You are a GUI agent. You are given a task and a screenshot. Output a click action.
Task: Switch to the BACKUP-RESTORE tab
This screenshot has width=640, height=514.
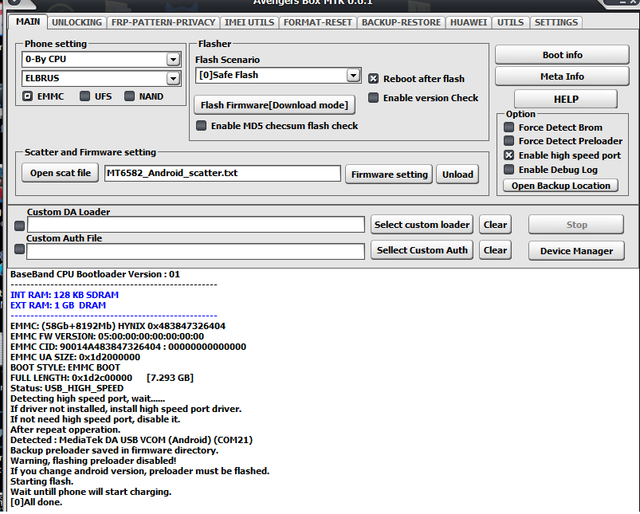401,22
